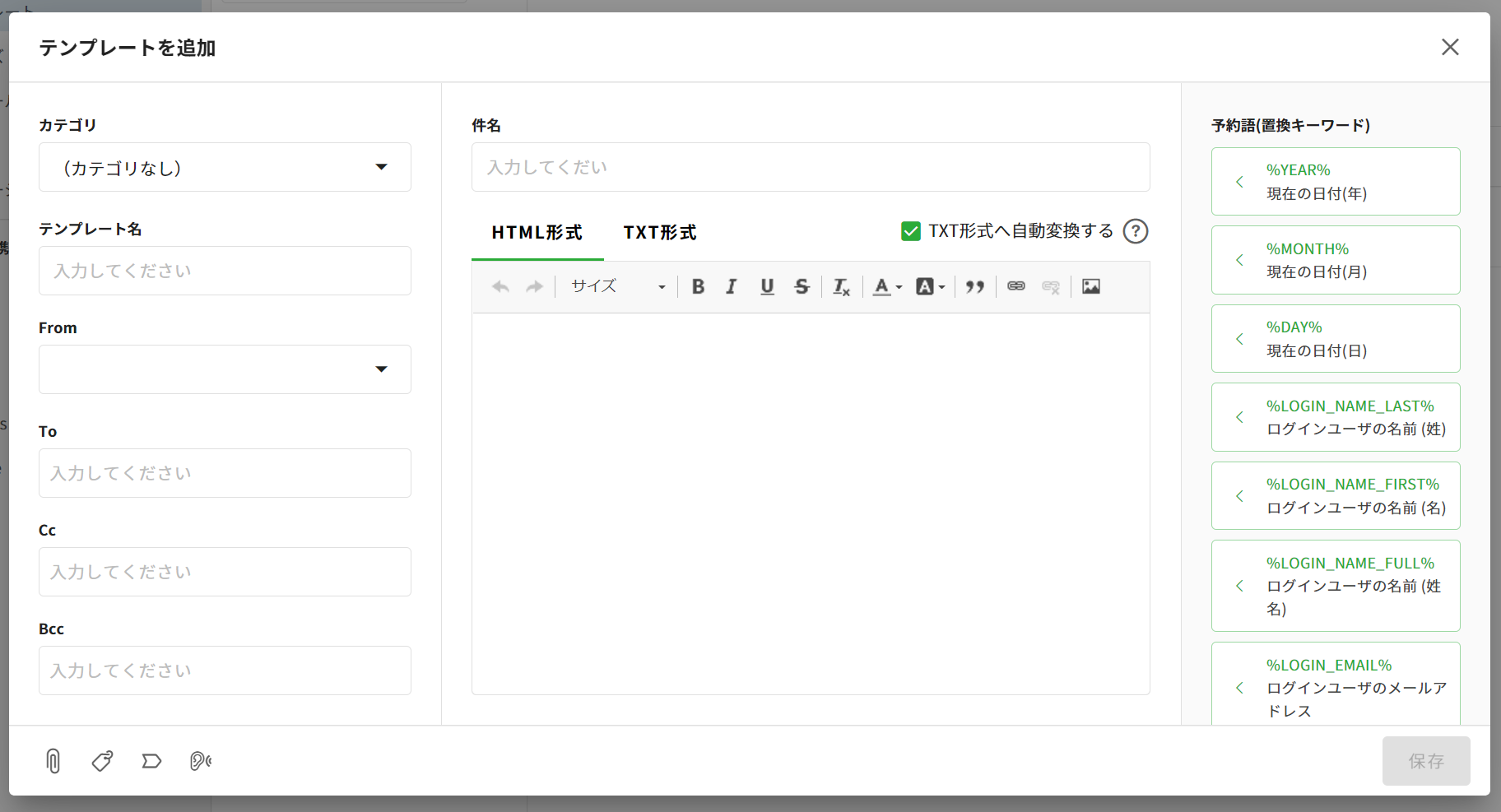
Task: Uncheck TXT形式へ自動変換する checkbox
Action: (x=911, y=231)
